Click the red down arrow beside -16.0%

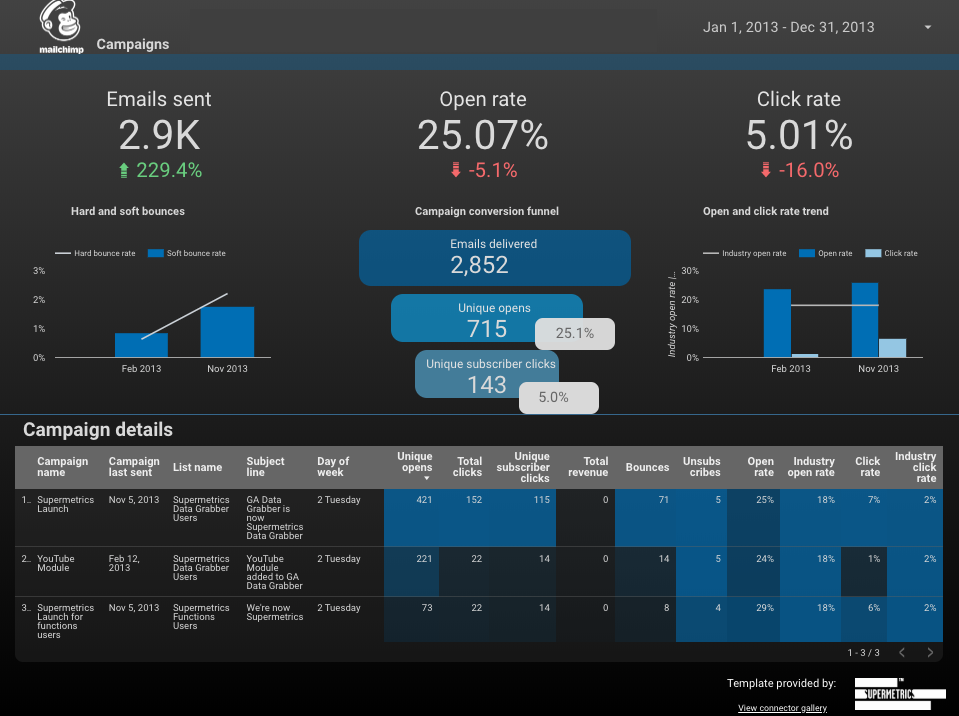pyautogui.click(x=766, y=170)
